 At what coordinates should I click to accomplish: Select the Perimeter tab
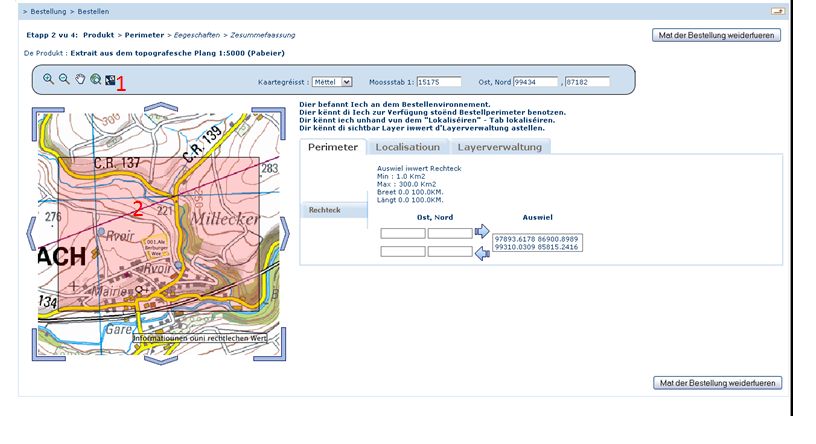pos(332,147)
